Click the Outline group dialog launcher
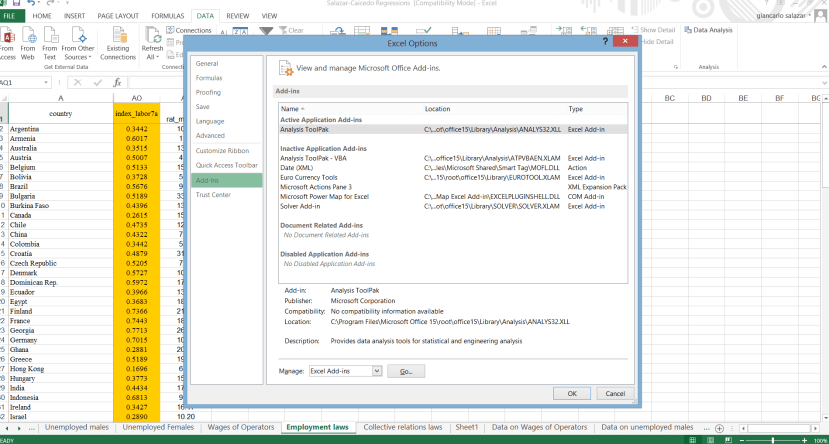This screenshot has height=444, width=829. [676, 68]
